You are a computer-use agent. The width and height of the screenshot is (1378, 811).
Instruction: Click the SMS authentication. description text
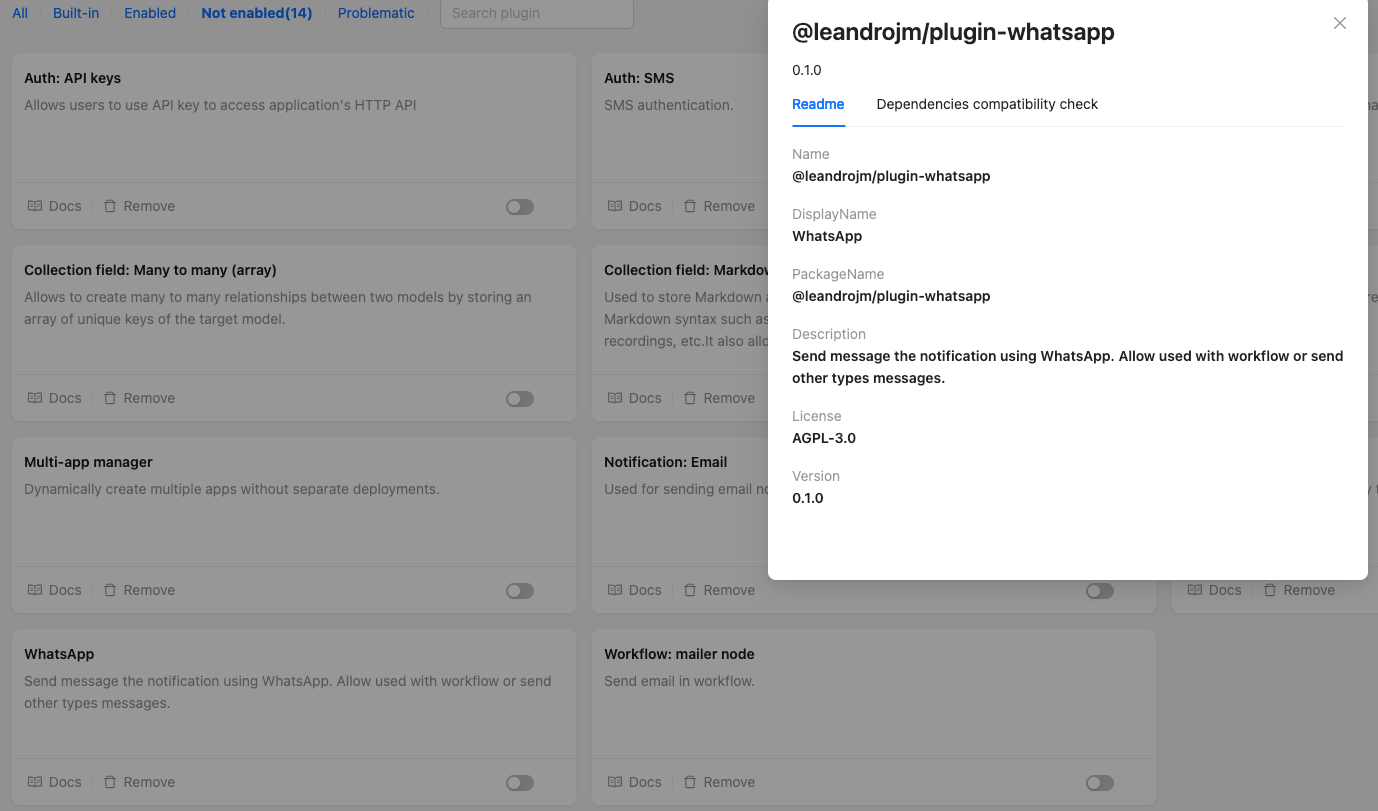[669, 104]
